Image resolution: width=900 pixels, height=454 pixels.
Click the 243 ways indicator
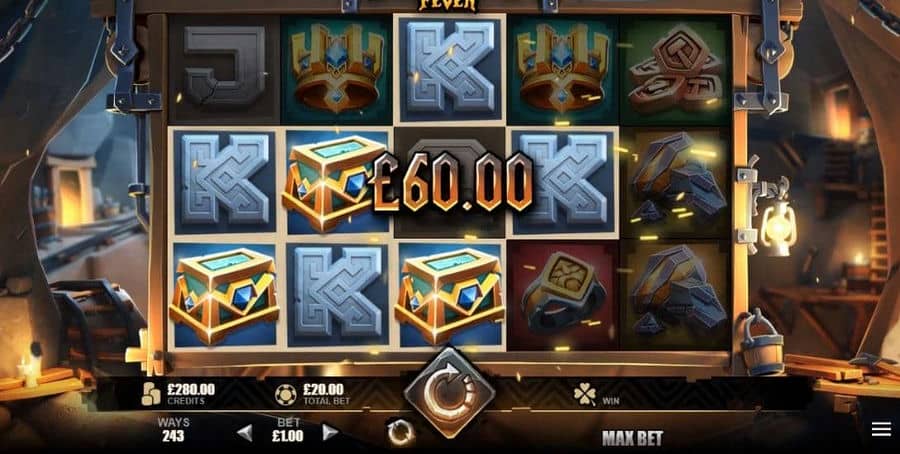pos(173,436)
